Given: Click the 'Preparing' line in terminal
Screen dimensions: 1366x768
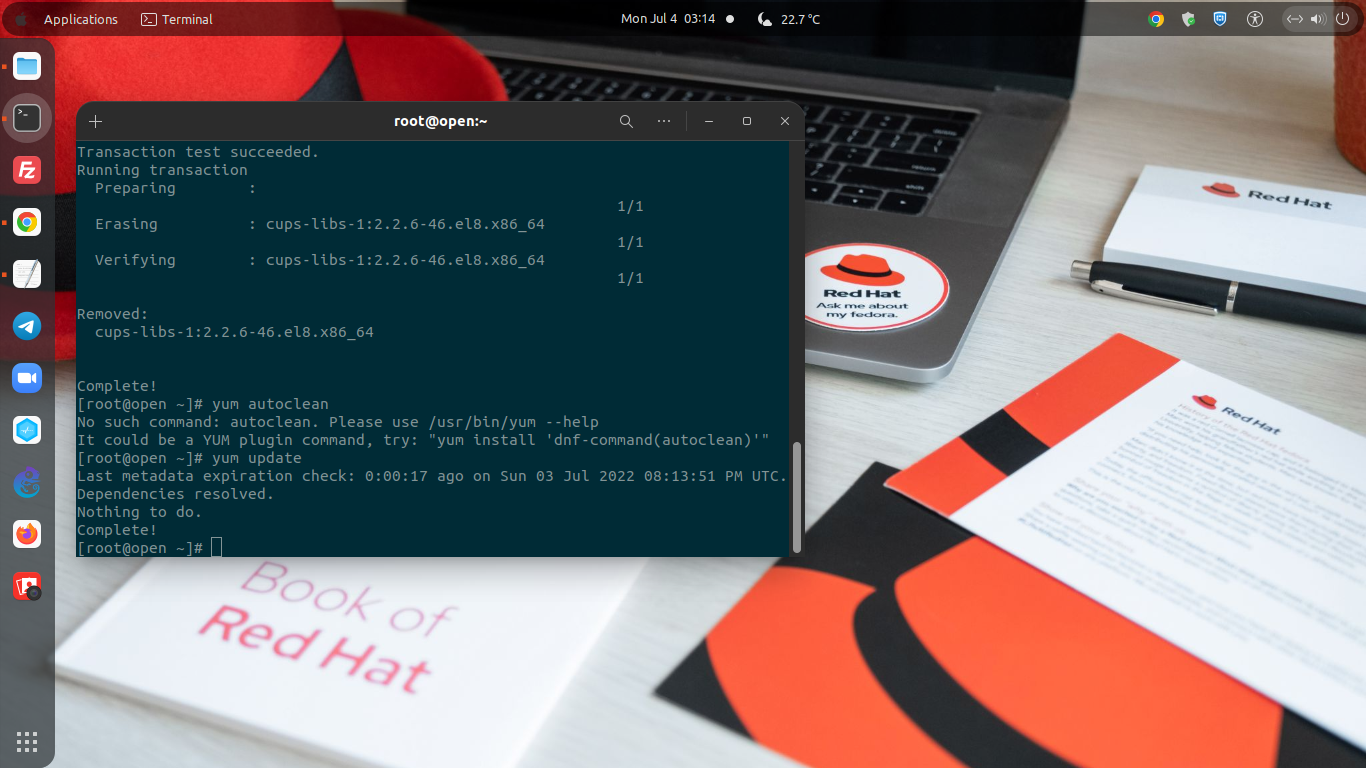Looking at the screenshot, I should 176,188.
